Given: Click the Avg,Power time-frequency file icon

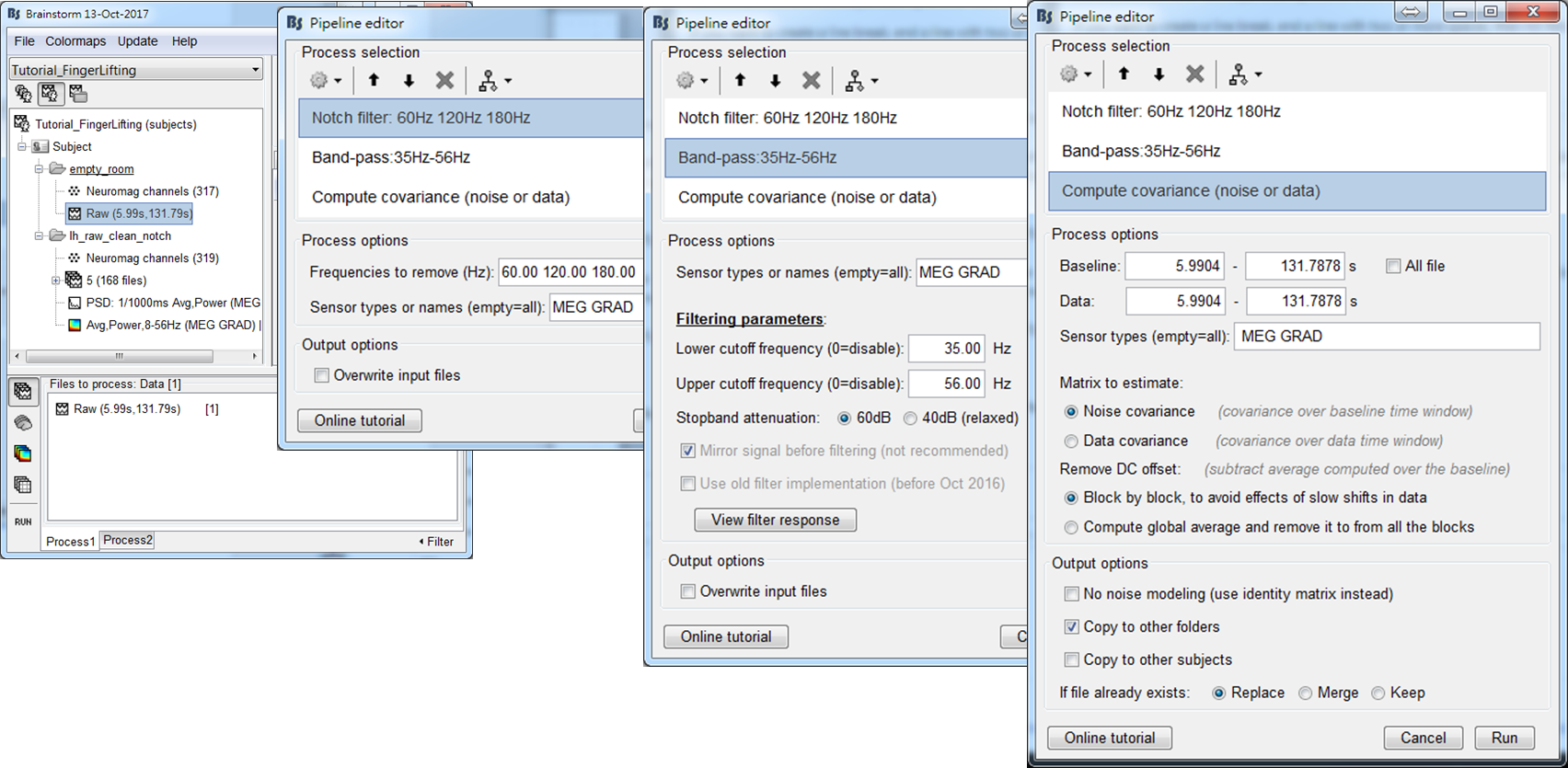Looking at the screenshot, I should tap(75, 325).
